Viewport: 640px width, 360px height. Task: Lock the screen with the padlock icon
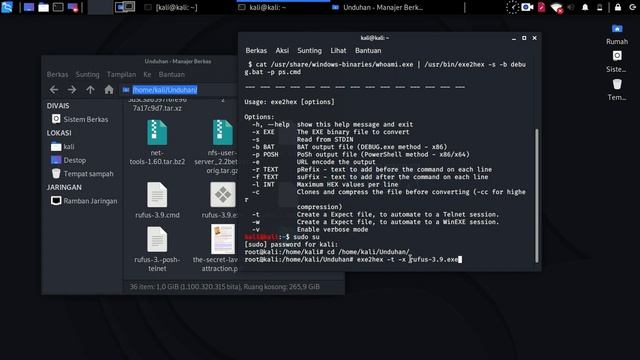[x=618, y=7]
